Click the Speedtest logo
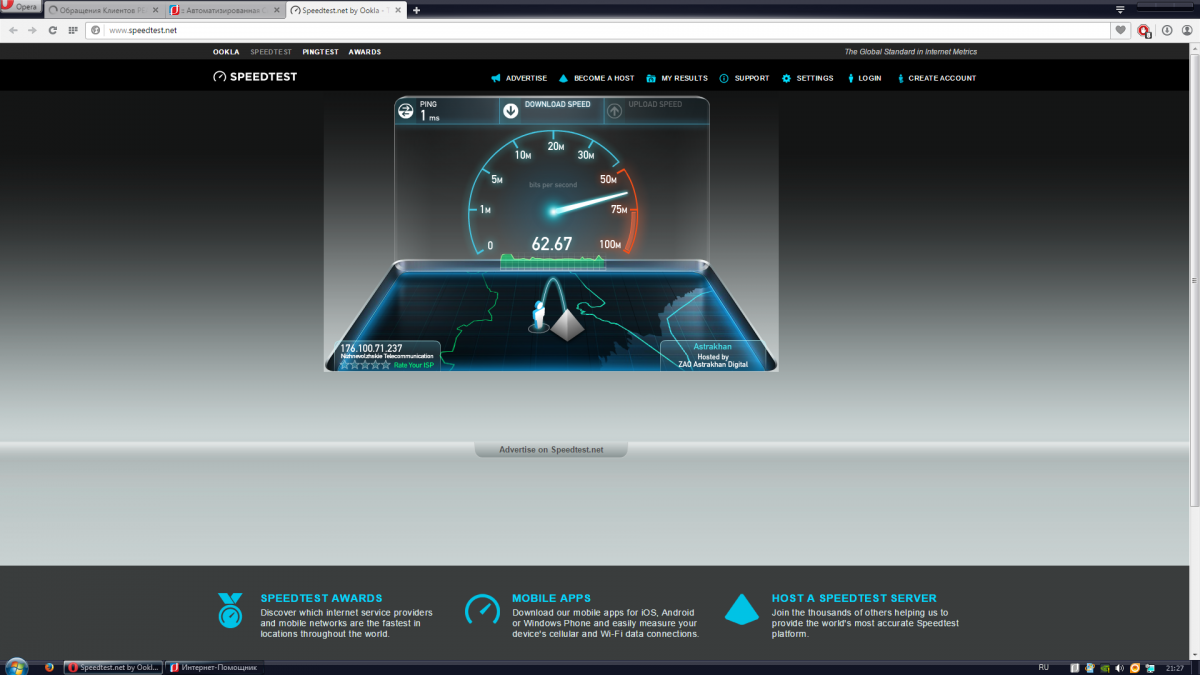The height and width of the screenshot is (675, 1200). [x=255, y=77]
